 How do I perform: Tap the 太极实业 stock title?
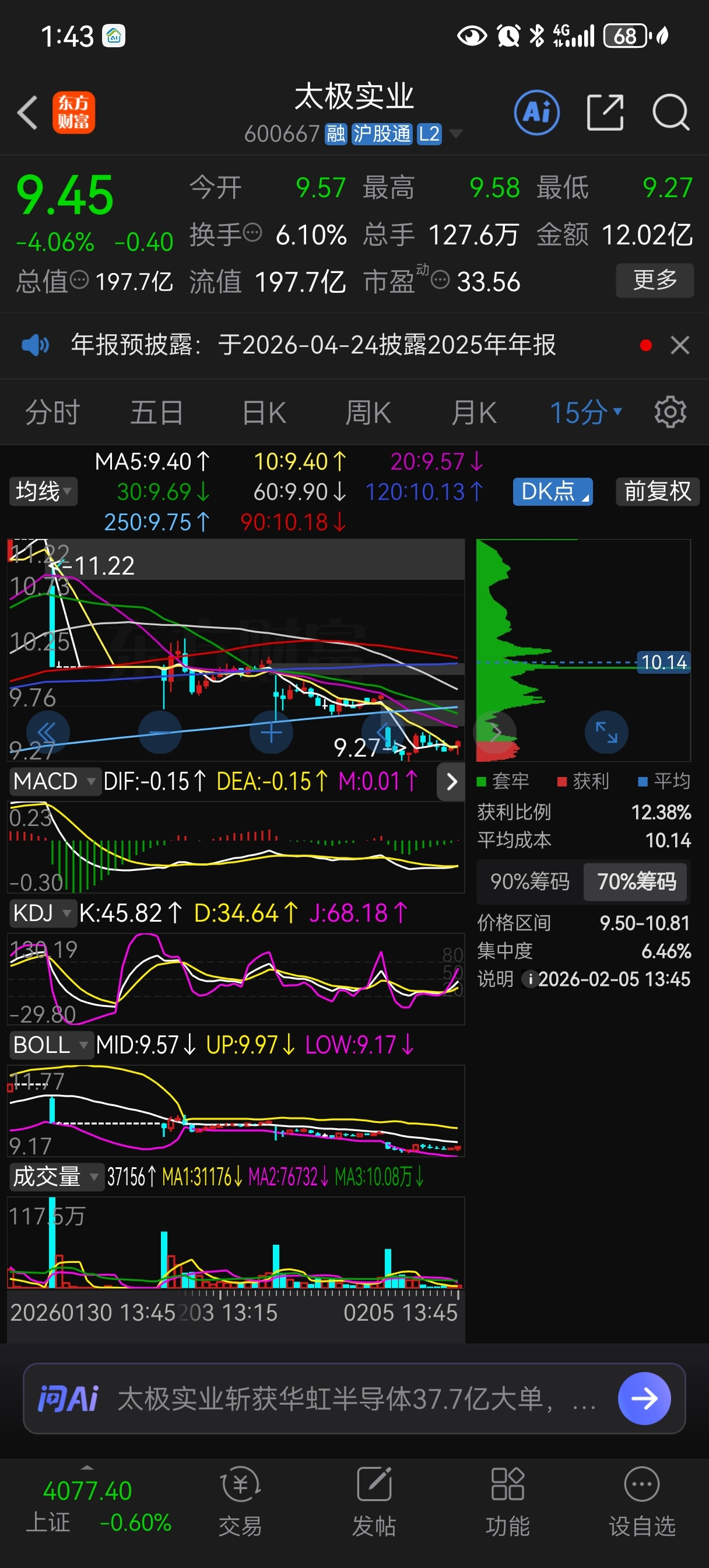tap(354, 97)
